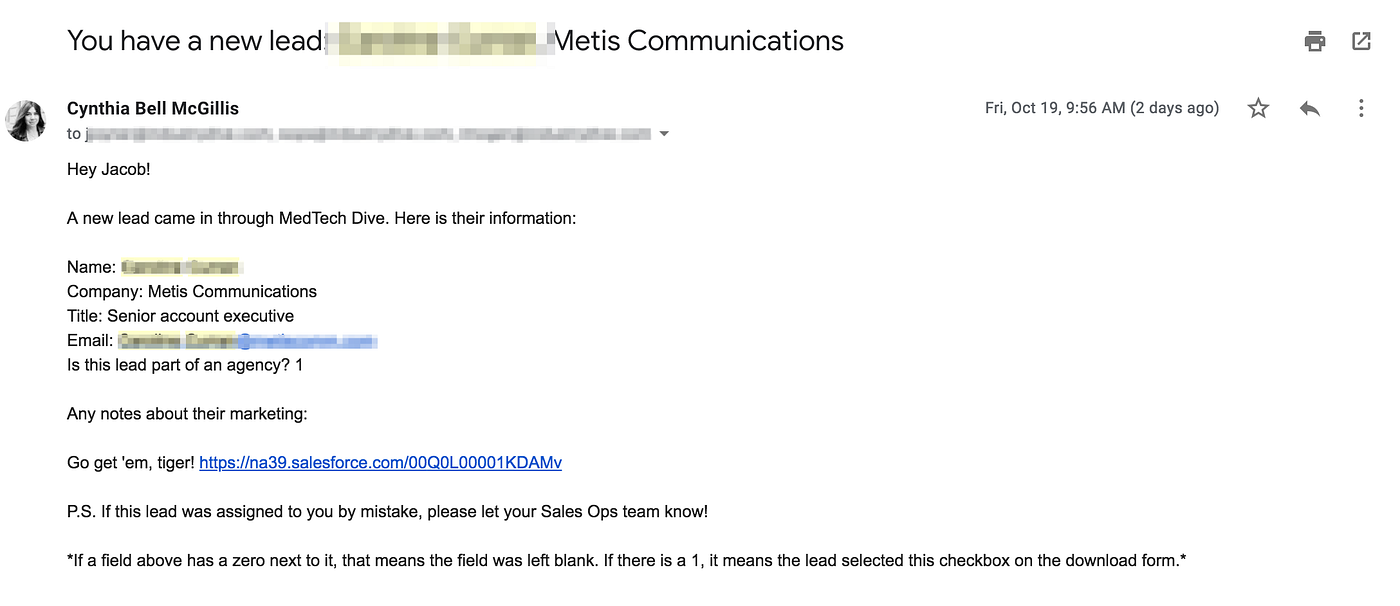The width and height of the screenshot is (1400, 606).
Task: Open the Salesforce lead record link
Action: (380, 462)
